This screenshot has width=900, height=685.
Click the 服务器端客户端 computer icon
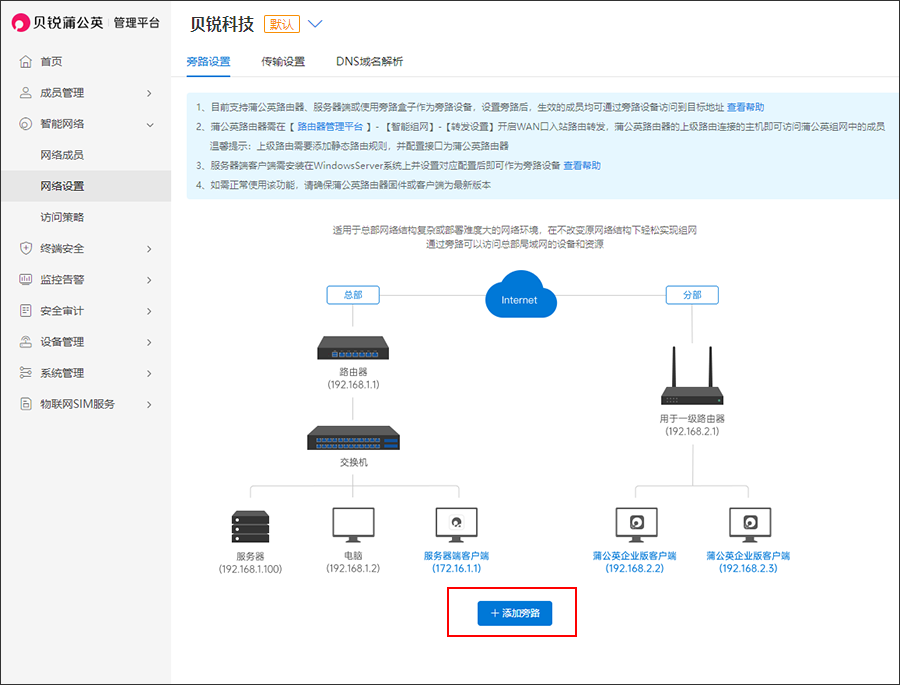click(456, 525)
